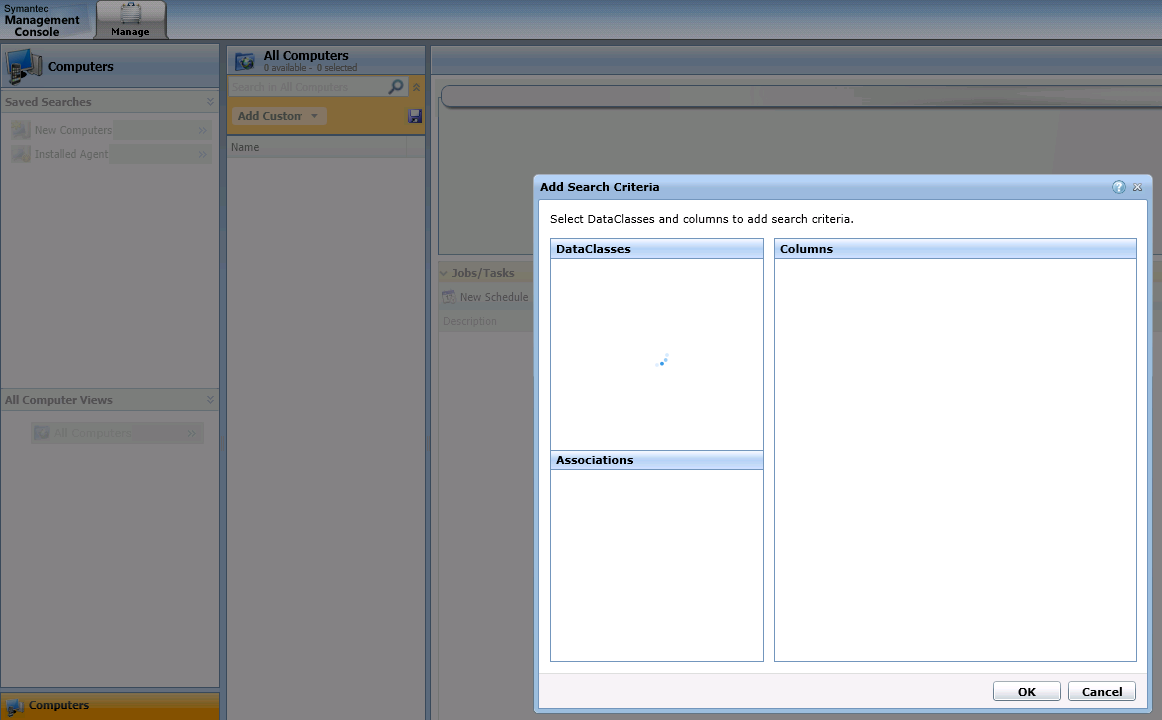Collapse the Saved Searches section
The width and height of the screenshot is (1162, 720).
click(x=210, y=102)
